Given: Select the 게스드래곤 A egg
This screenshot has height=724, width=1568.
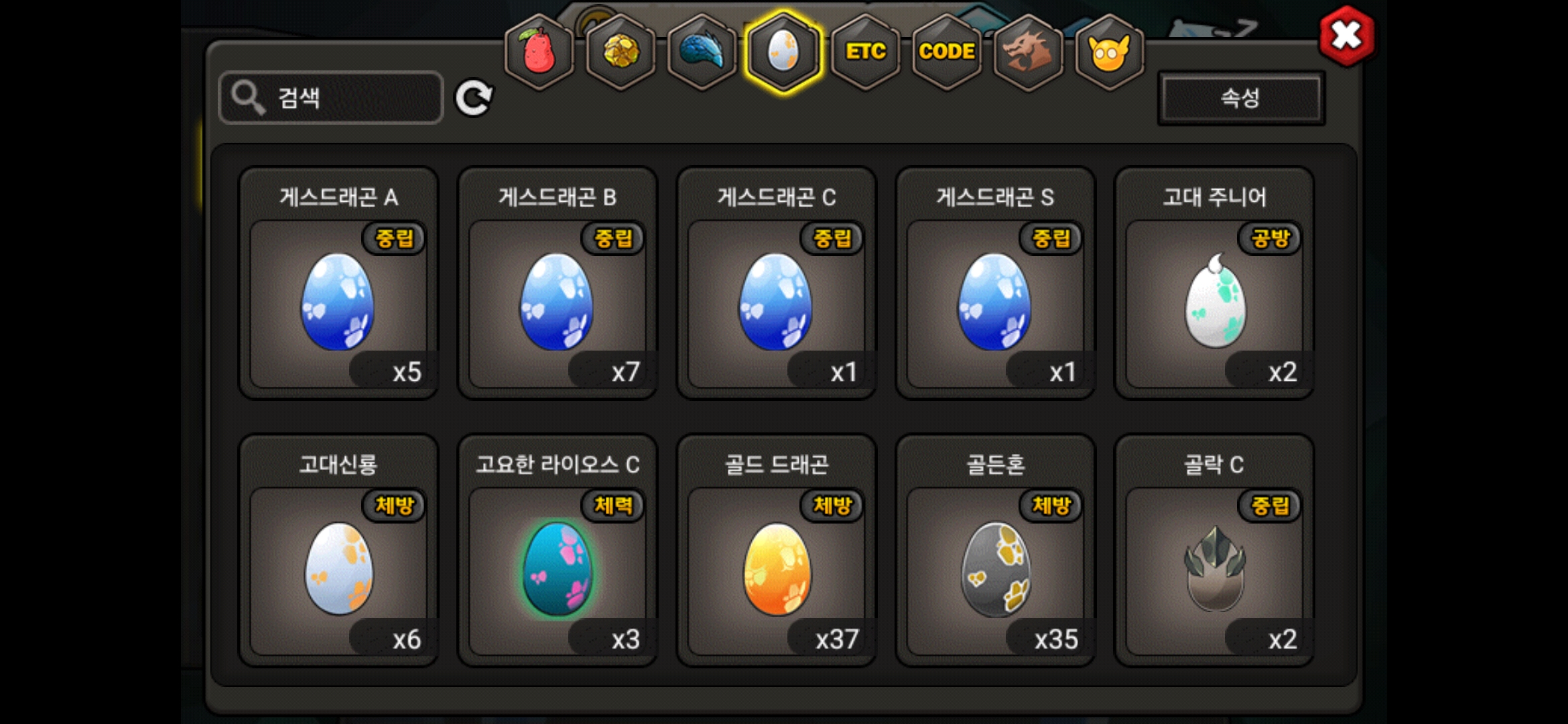Looking at the screenshot, I should coord(338,283).
